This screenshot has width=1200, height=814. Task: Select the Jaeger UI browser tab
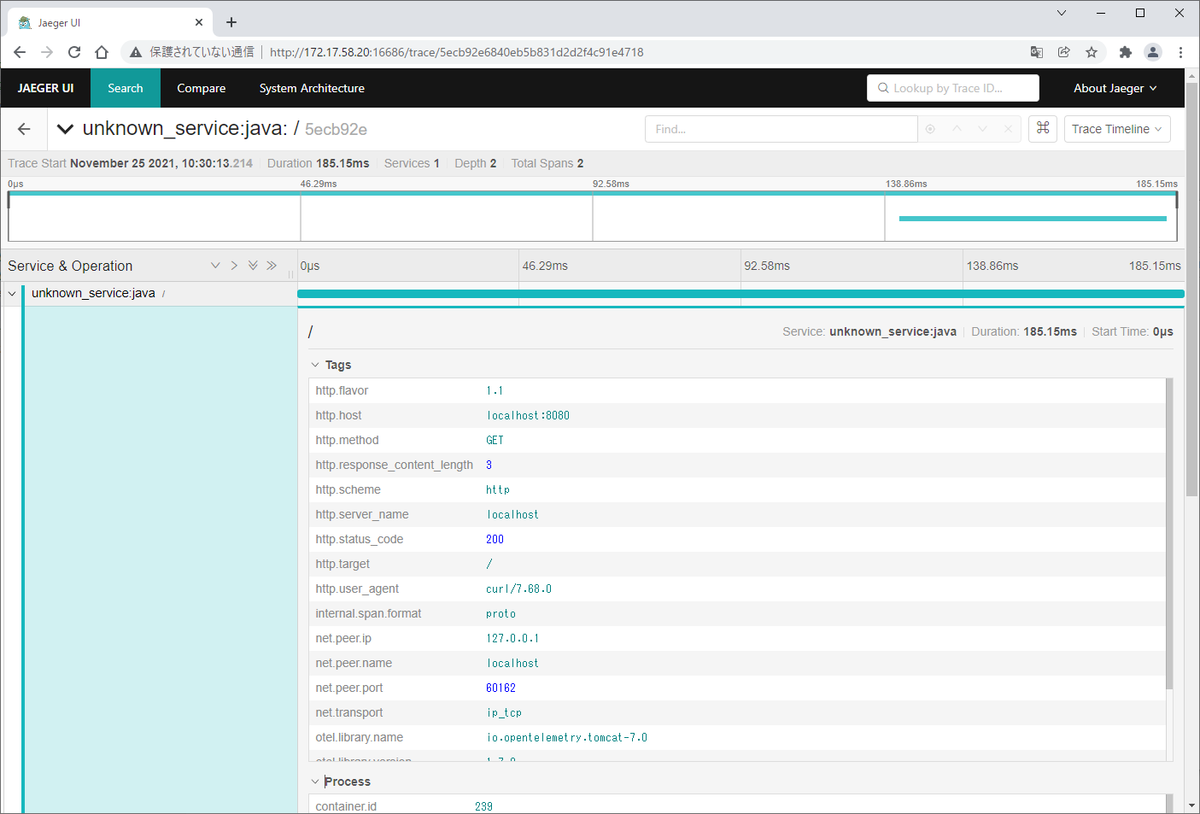(110, 22)
